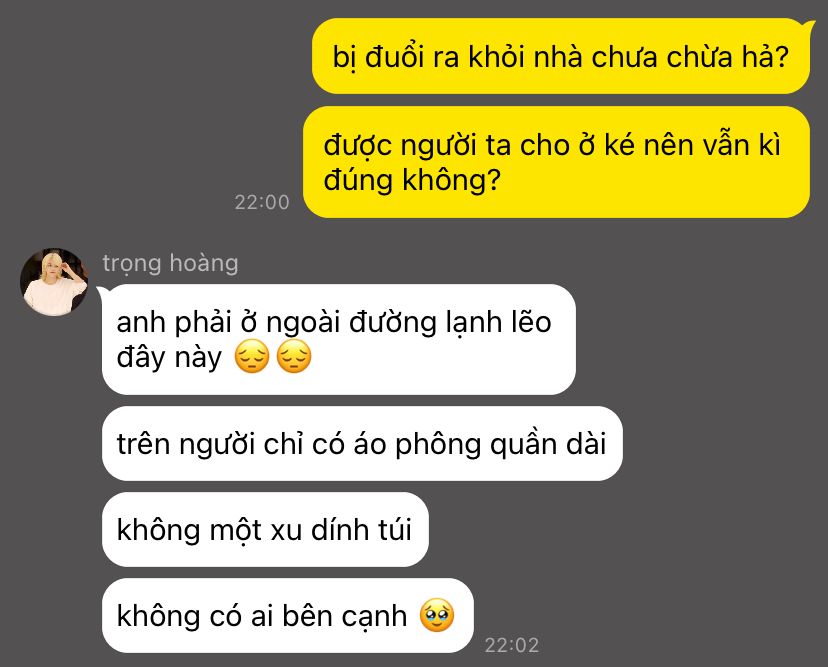Click the word 'túi' in third white bubble

point(394,530)
